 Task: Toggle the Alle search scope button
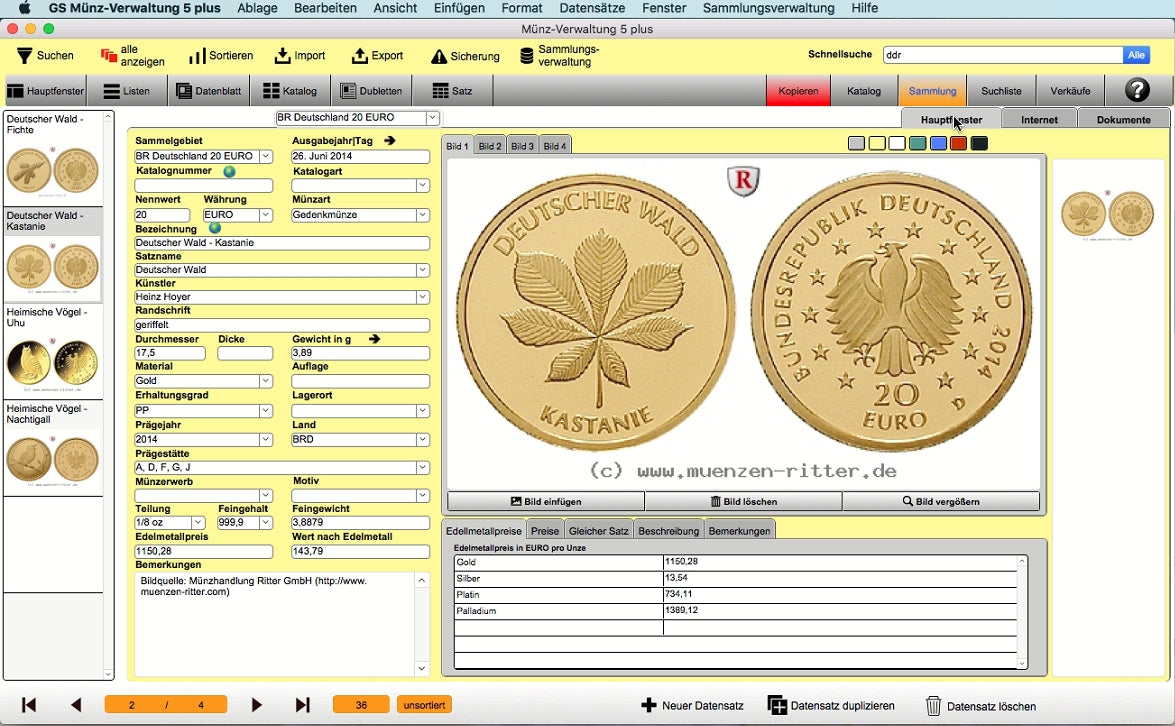point(1136,56)
